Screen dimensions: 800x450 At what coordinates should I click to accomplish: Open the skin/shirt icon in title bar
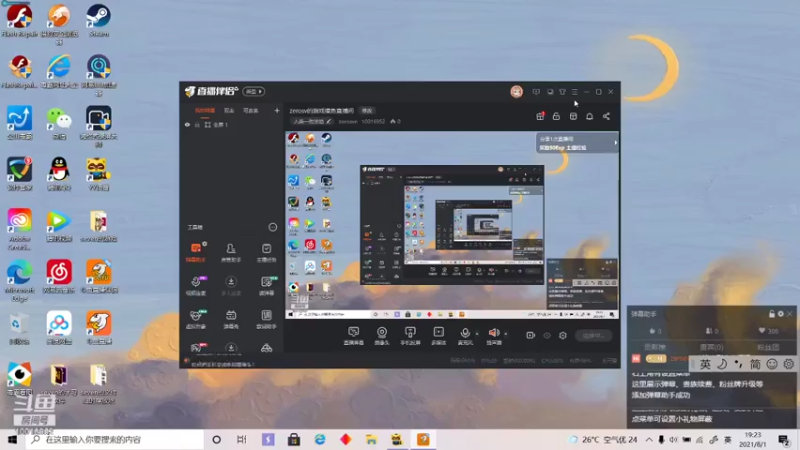click(x=562, y=92)
